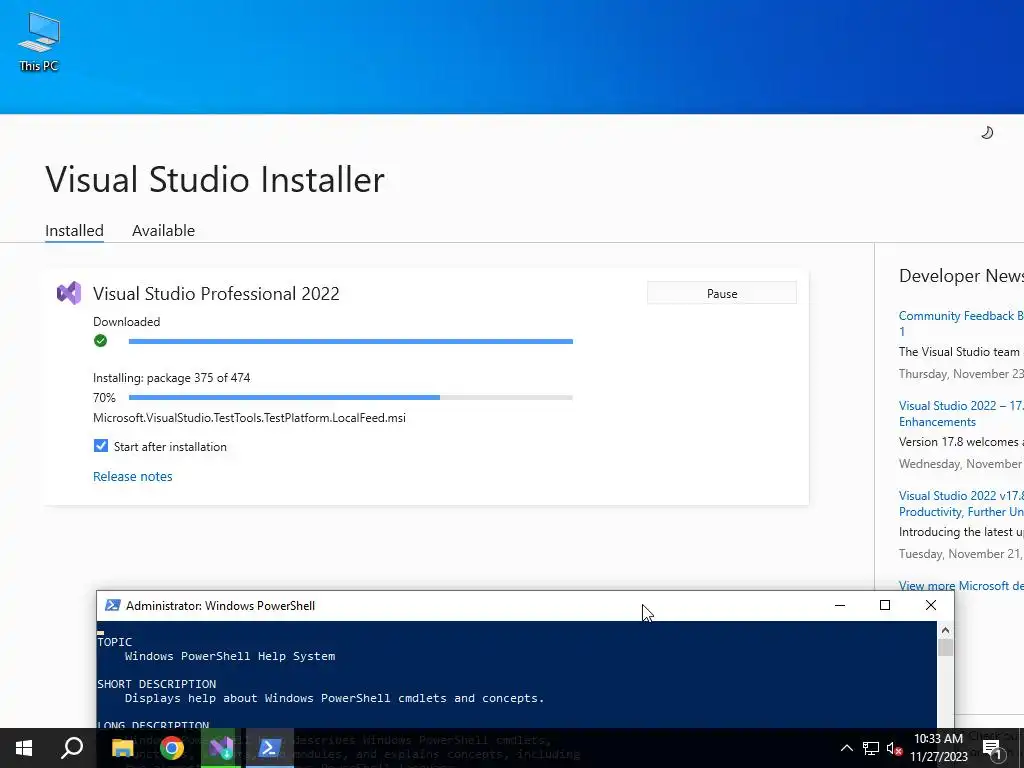Open the clock showing 10:33 AM

click(938, 748)
